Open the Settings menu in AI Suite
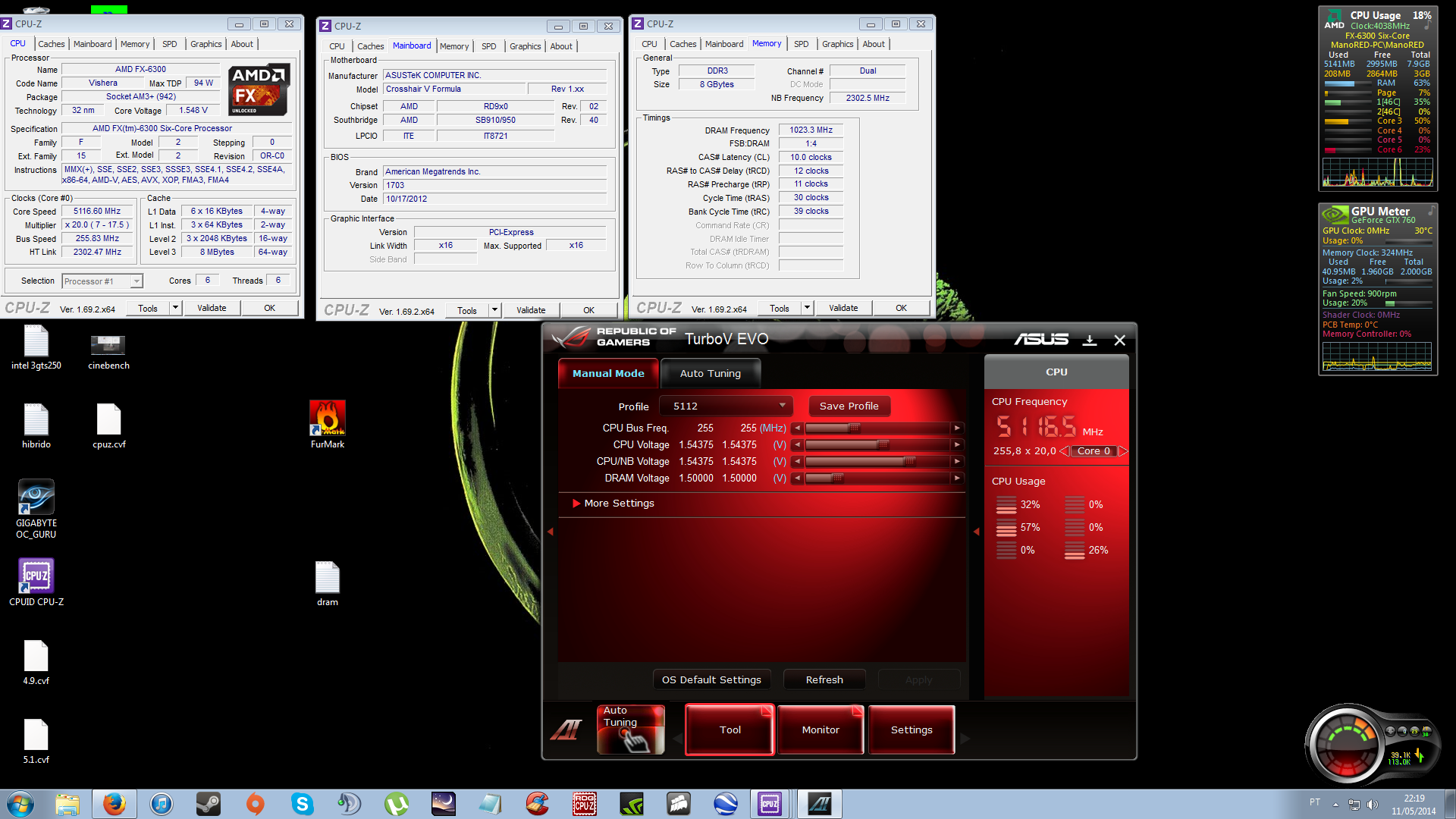The image size is (1456, 819). (x=912, y=730)
